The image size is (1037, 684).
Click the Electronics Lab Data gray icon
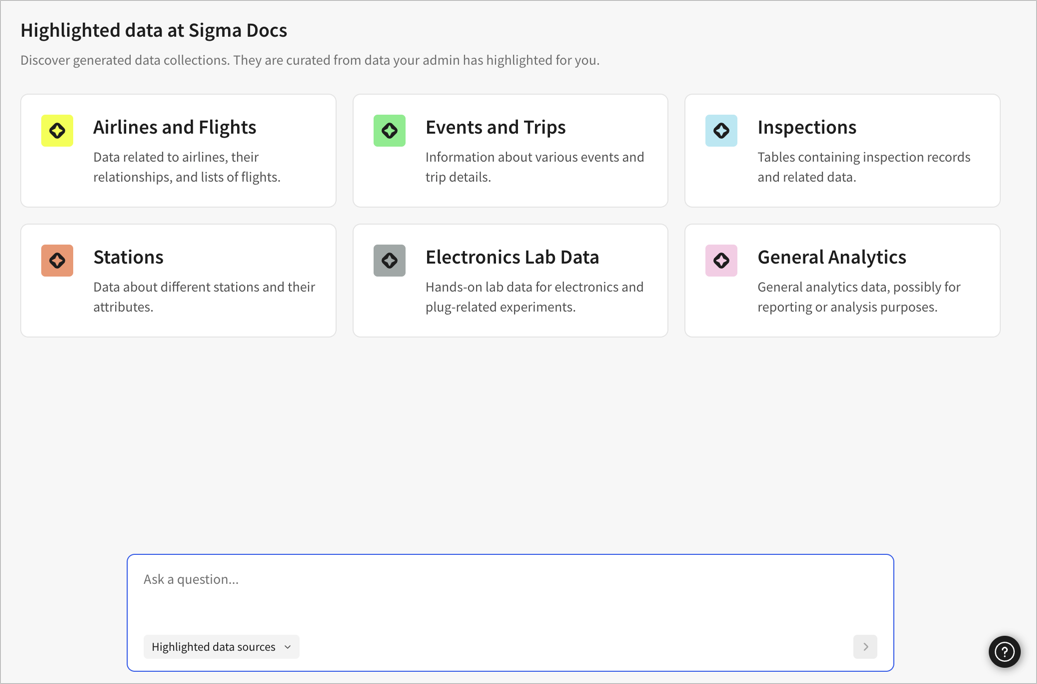389,260
